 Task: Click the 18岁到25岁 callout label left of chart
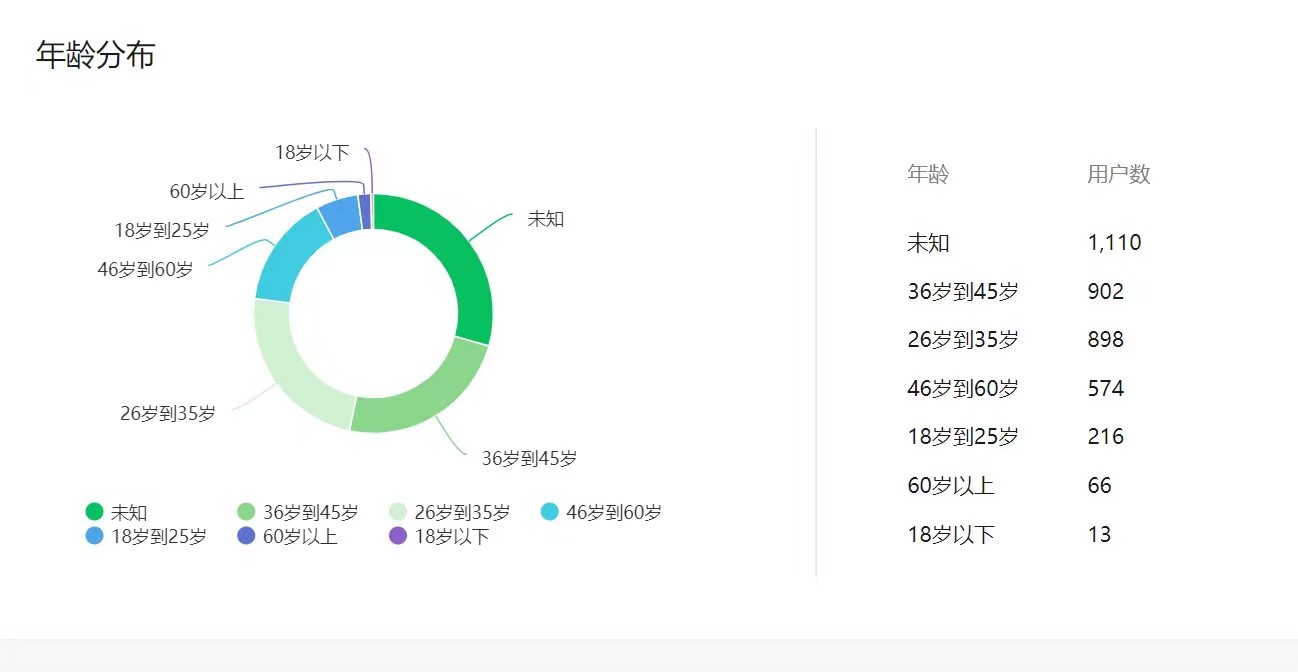tap(162, 231)
